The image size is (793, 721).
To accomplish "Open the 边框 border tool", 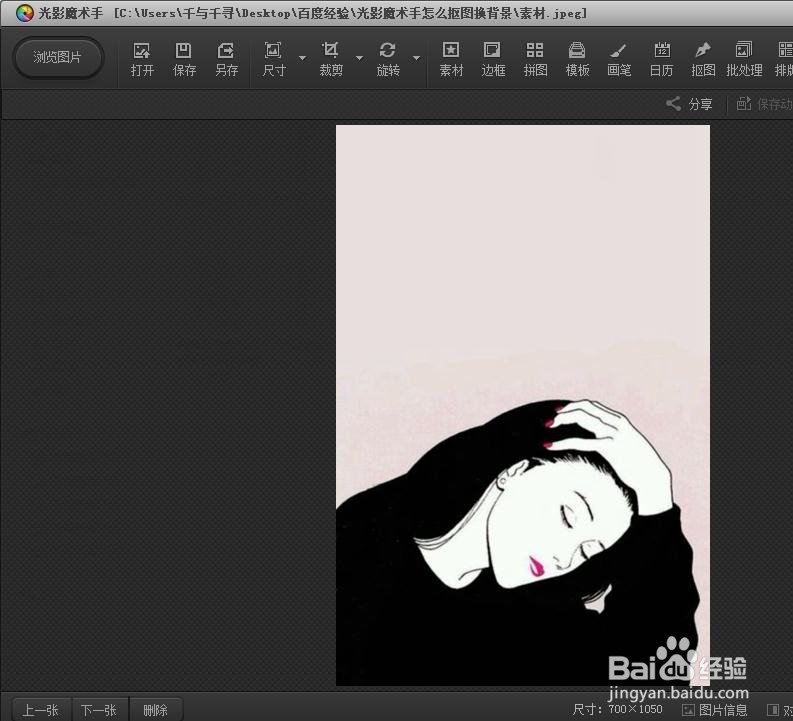I will click(x=493, y=59).
